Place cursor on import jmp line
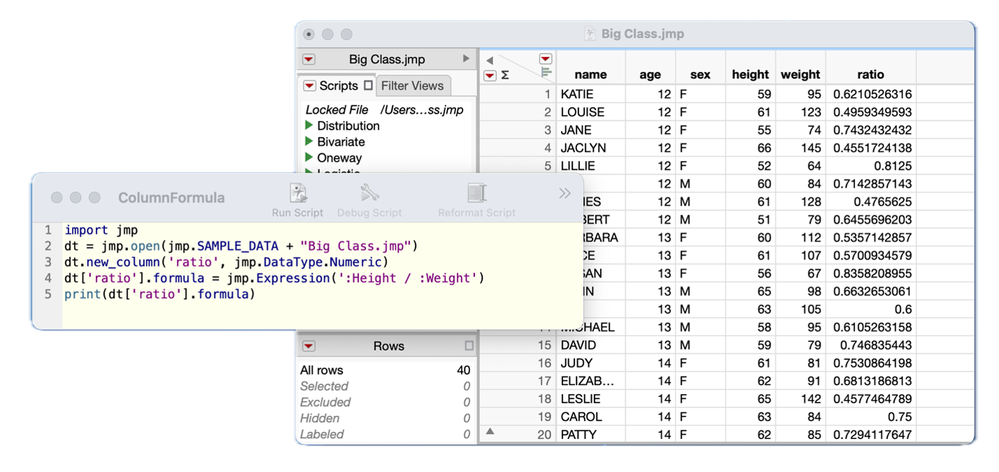Image resolution: width=999 pixels, height=472 pixels. (x=101, y=230)
